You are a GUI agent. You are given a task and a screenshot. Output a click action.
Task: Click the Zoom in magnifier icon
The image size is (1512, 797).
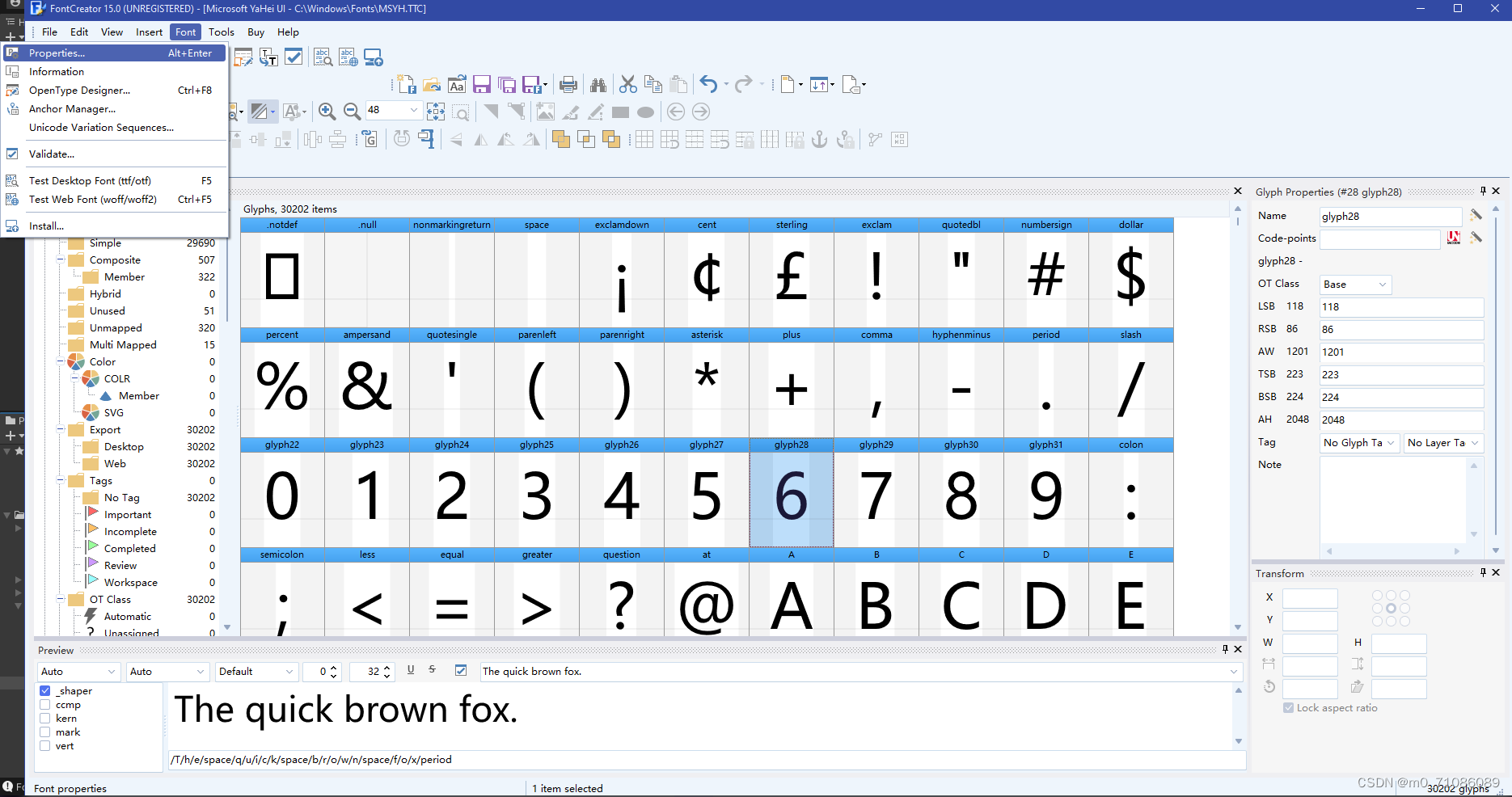[327, 112]
